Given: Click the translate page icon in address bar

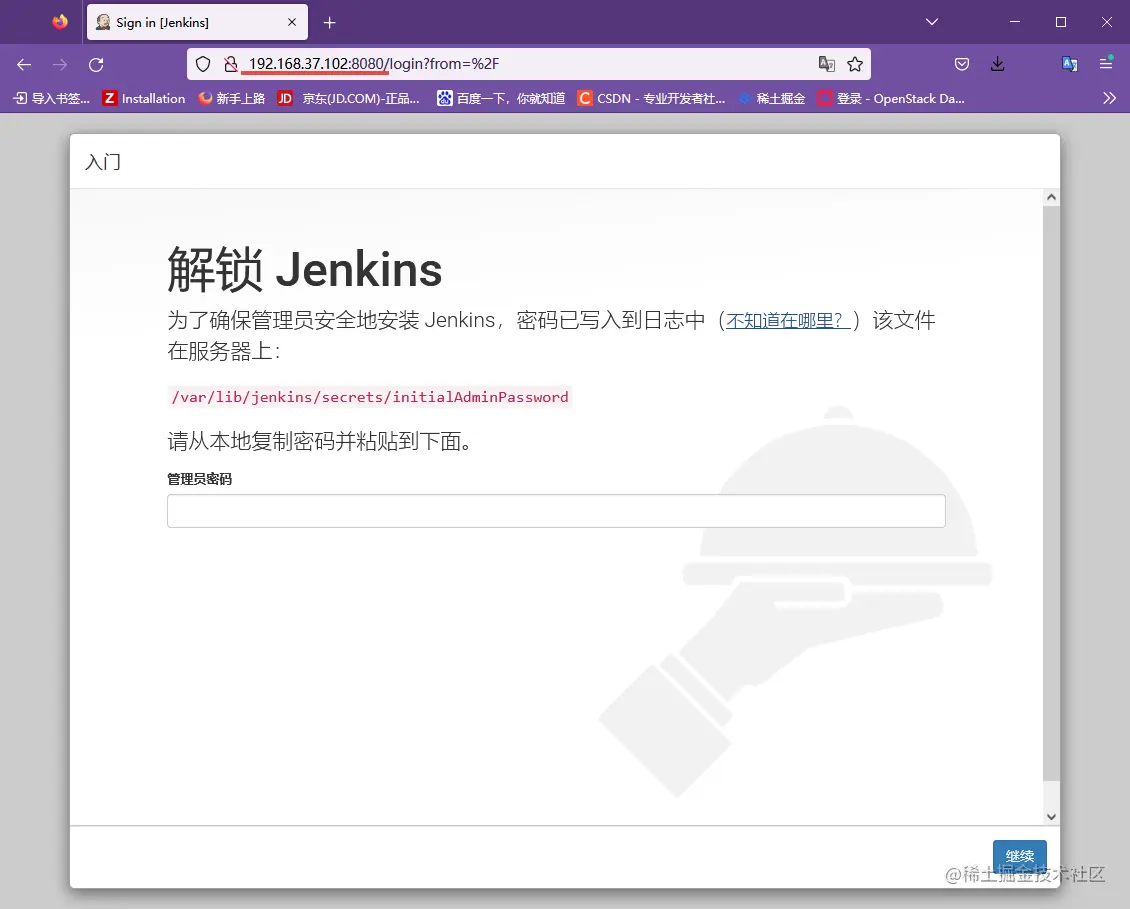Looking at the screenshot, I should pyautogui.click(x=827, y=64).
